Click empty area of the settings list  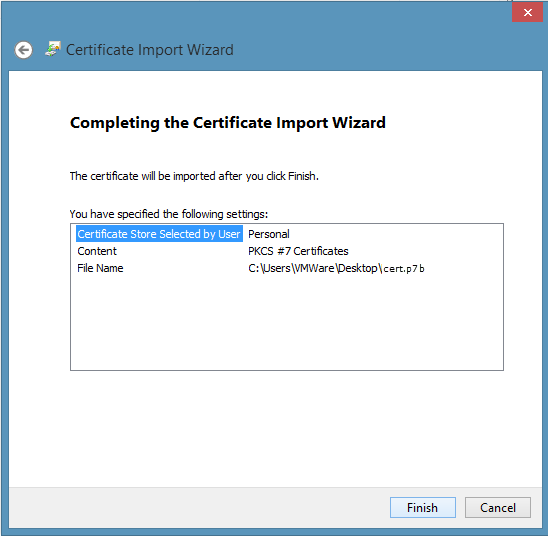coord(287,321)
